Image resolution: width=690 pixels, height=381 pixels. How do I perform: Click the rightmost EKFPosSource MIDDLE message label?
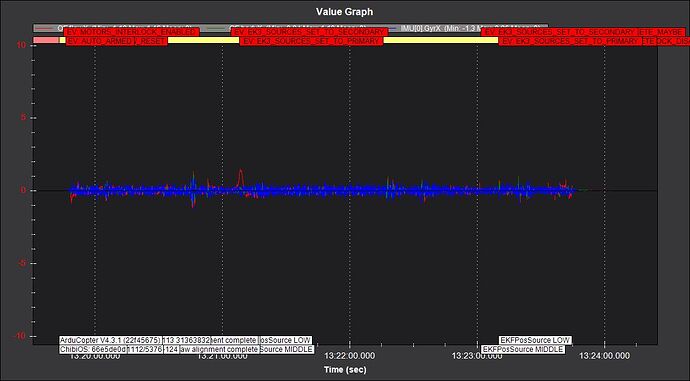coord(523,349)
